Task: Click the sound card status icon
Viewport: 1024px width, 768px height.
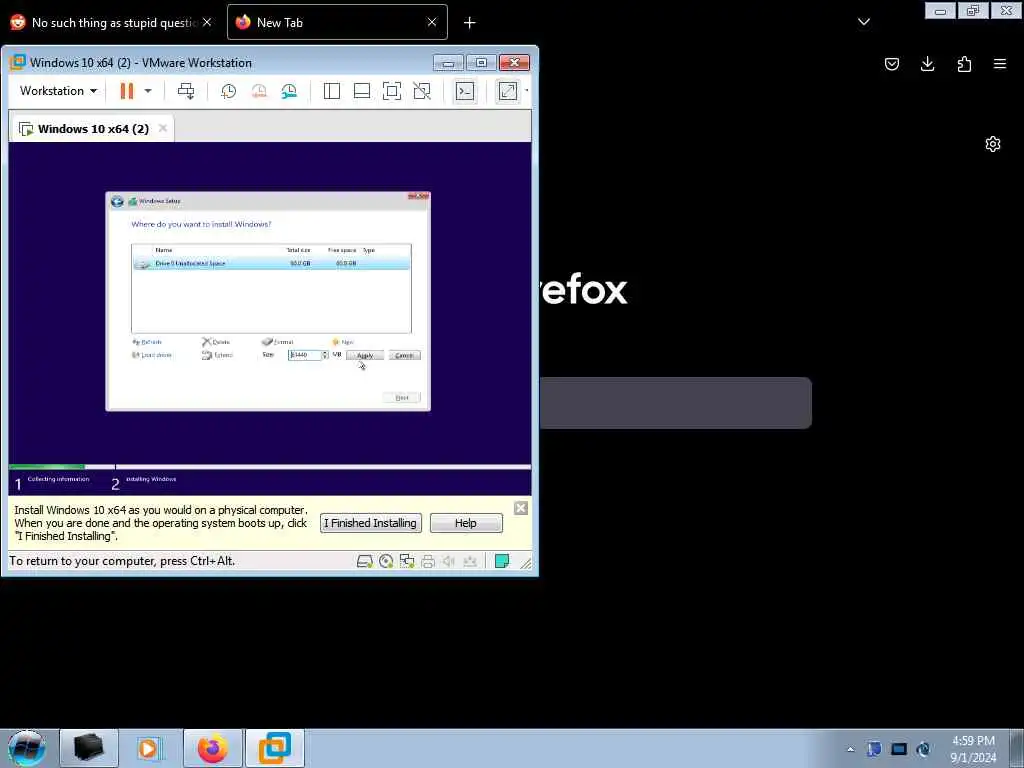Action: point(449,562)
